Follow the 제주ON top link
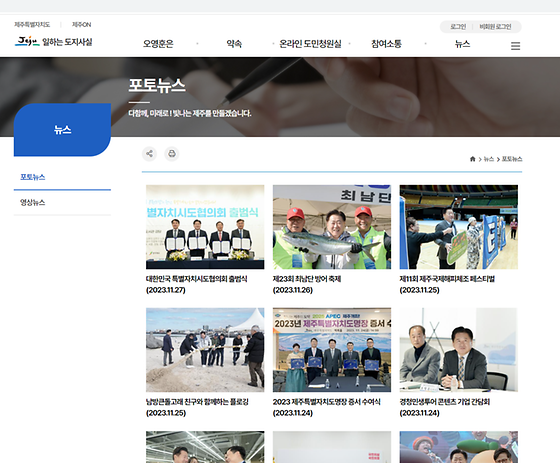560x463 pixels. point(81,24)
